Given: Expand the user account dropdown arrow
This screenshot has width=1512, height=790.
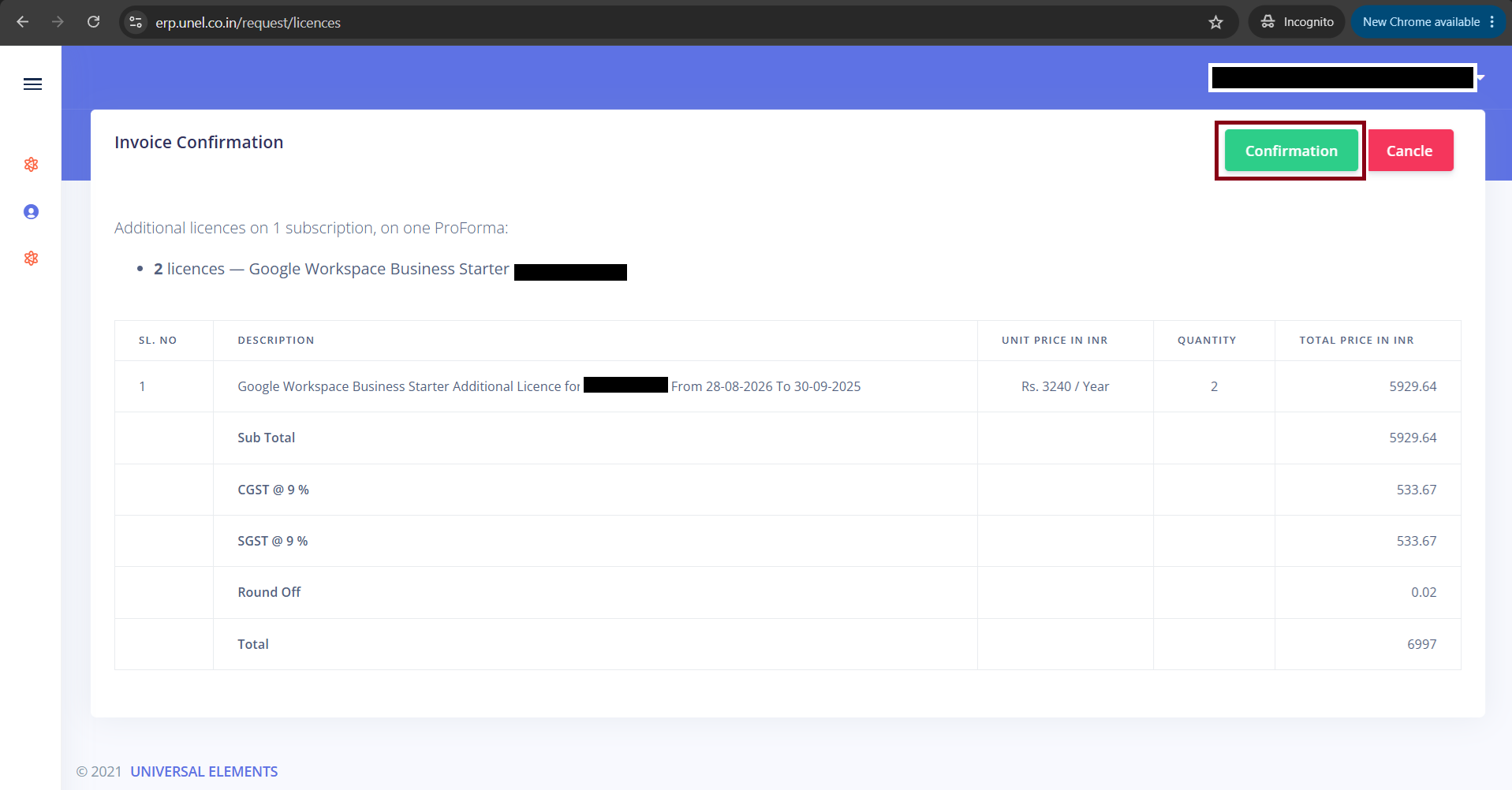Looking at the screenshot, I should pos(1481,77).
